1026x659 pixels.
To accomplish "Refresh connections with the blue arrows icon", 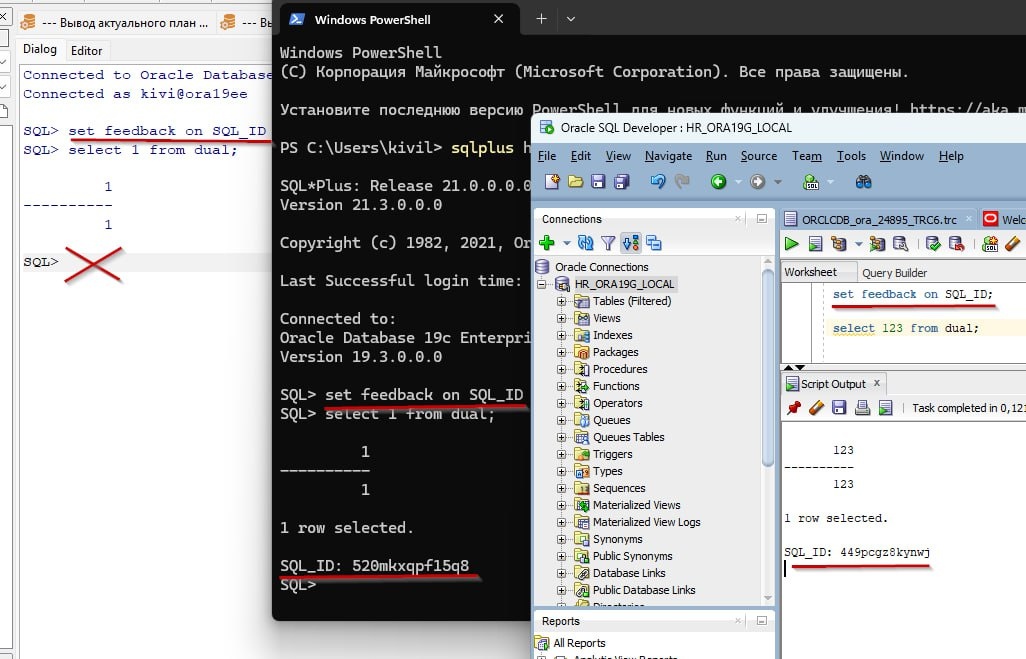I will pyautogui.click(x=586, y=243).
